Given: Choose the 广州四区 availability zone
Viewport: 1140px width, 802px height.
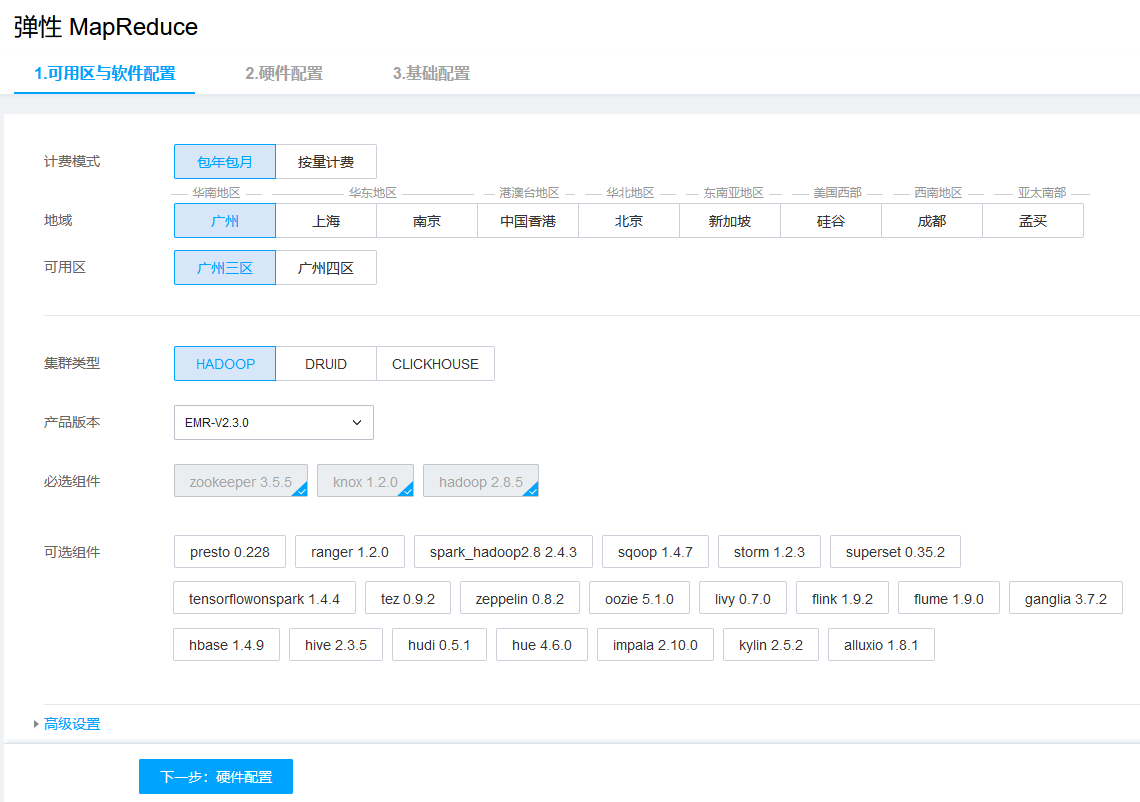Looking at the screenshot, I should click(326, 267).
